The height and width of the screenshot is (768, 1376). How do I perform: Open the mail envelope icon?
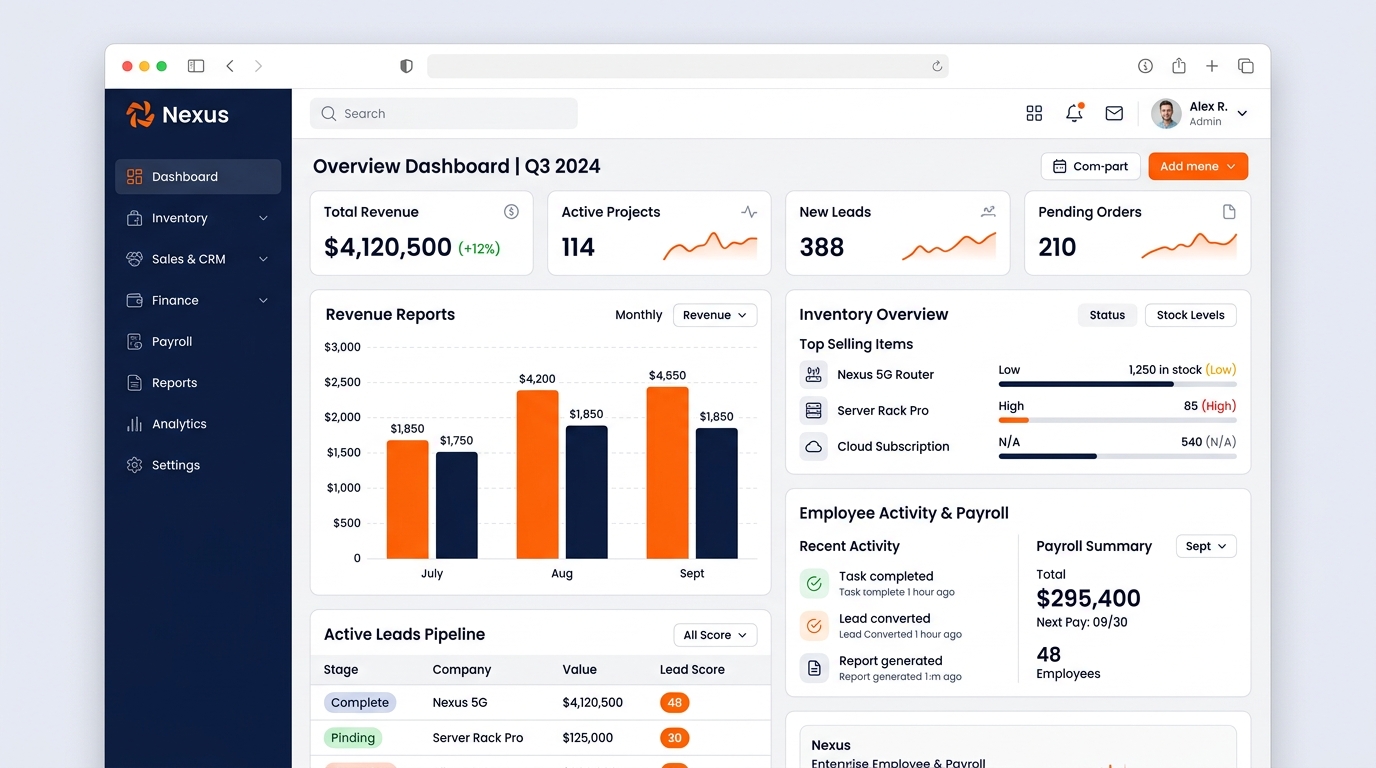click(1114, 113)
